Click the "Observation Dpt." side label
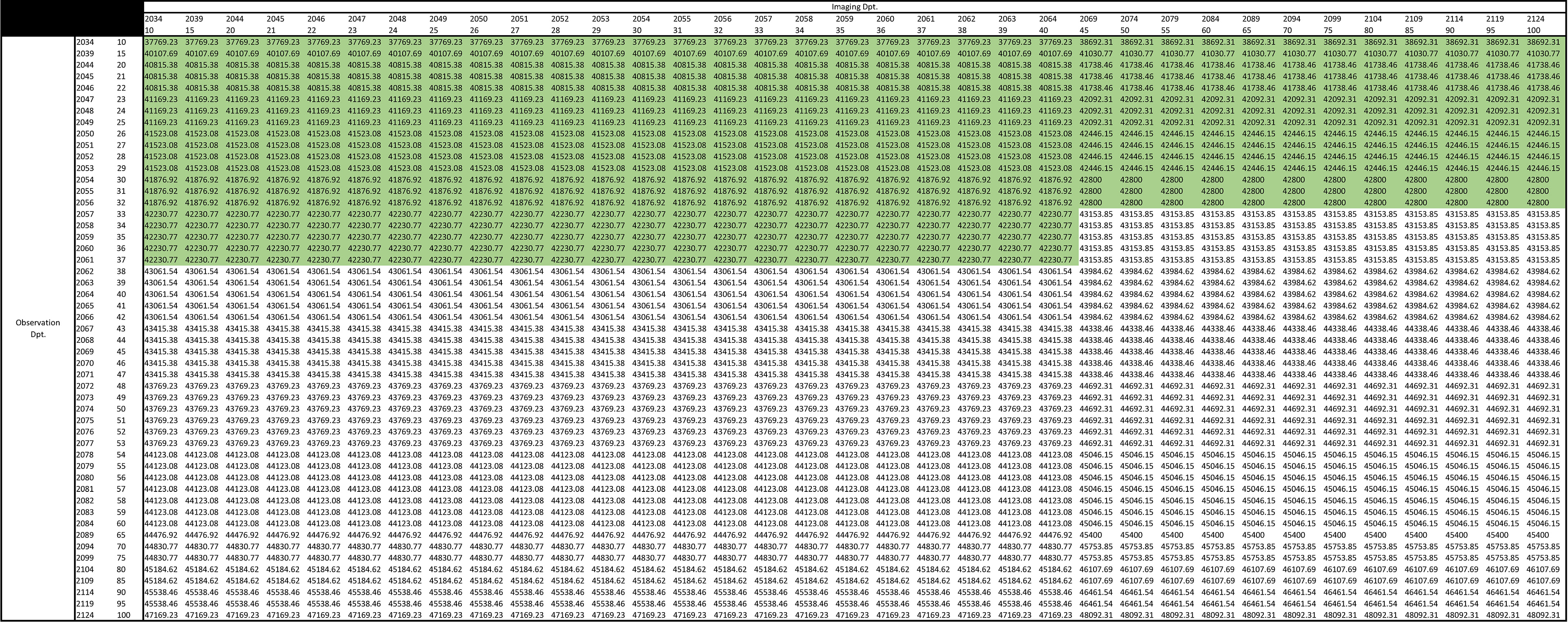1568x622 pixels. coord(38,328)
